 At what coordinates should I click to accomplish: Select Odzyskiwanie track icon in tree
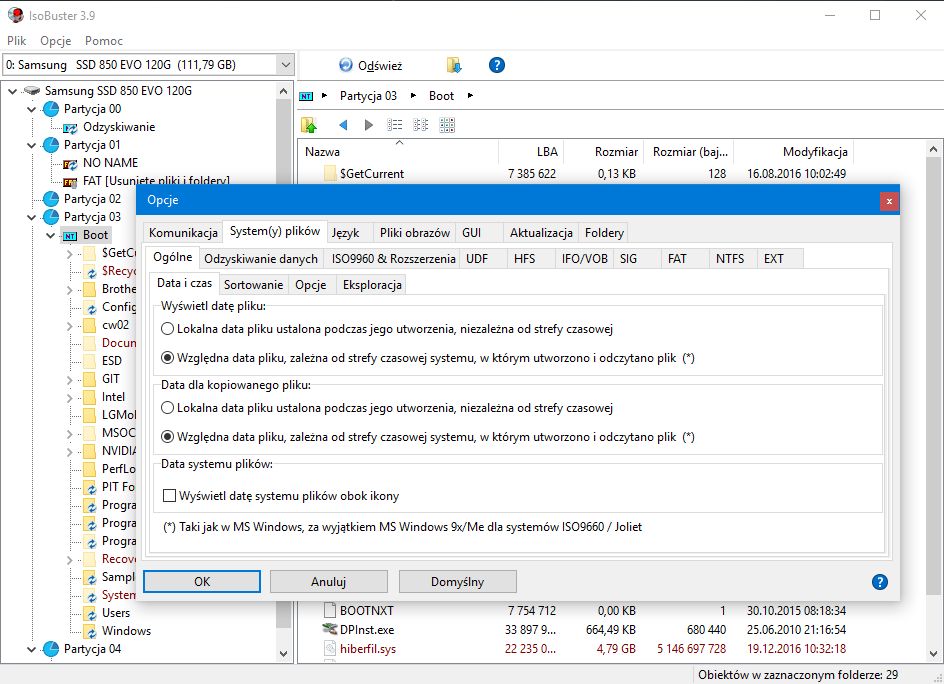click(70, 128)
